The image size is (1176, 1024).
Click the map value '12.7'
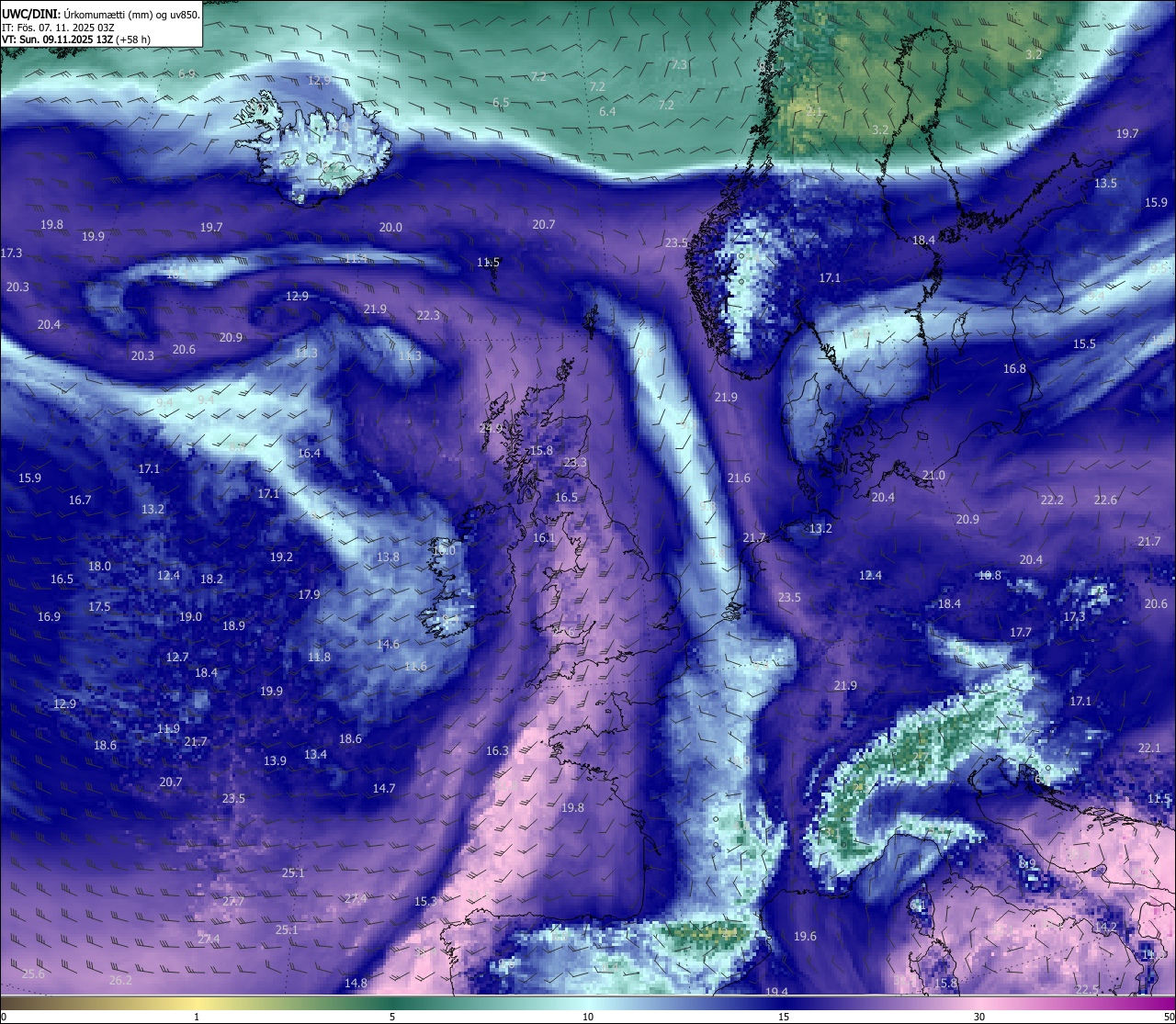(177, 657)
